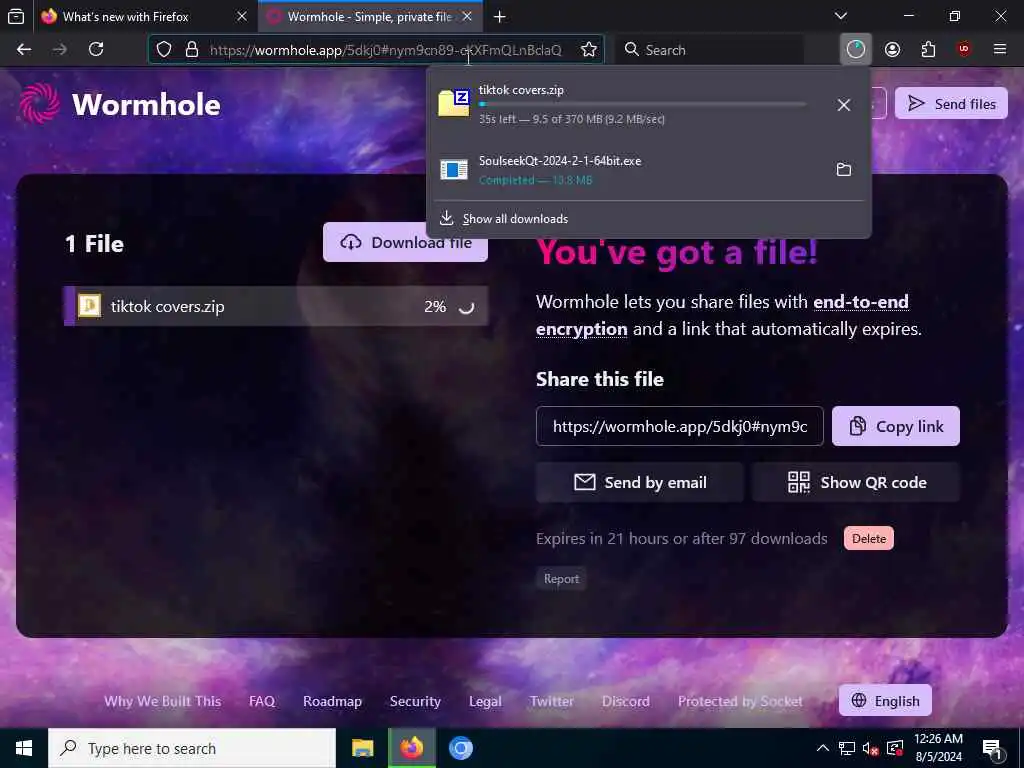Report this file
Image resolution: width=1024 pixels, height=768 pixels.
pos(561,579)
